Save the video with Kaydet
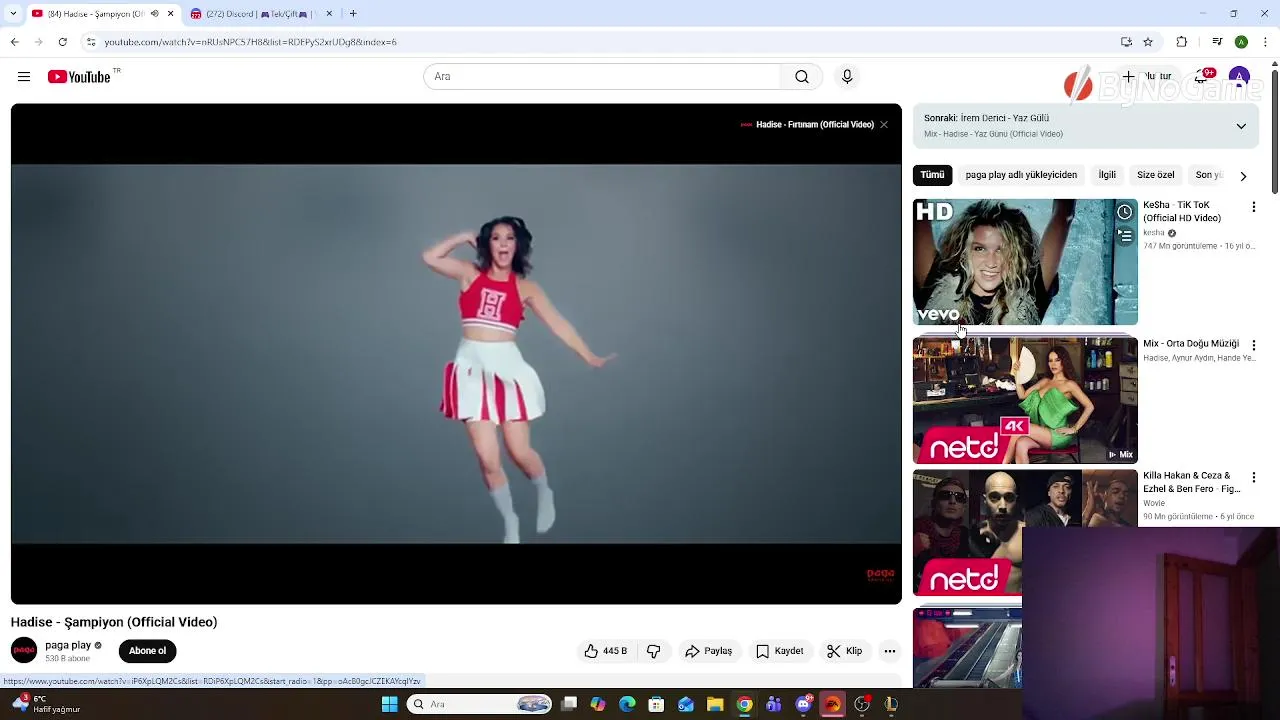1280x720 pixels. coord(780,651)
